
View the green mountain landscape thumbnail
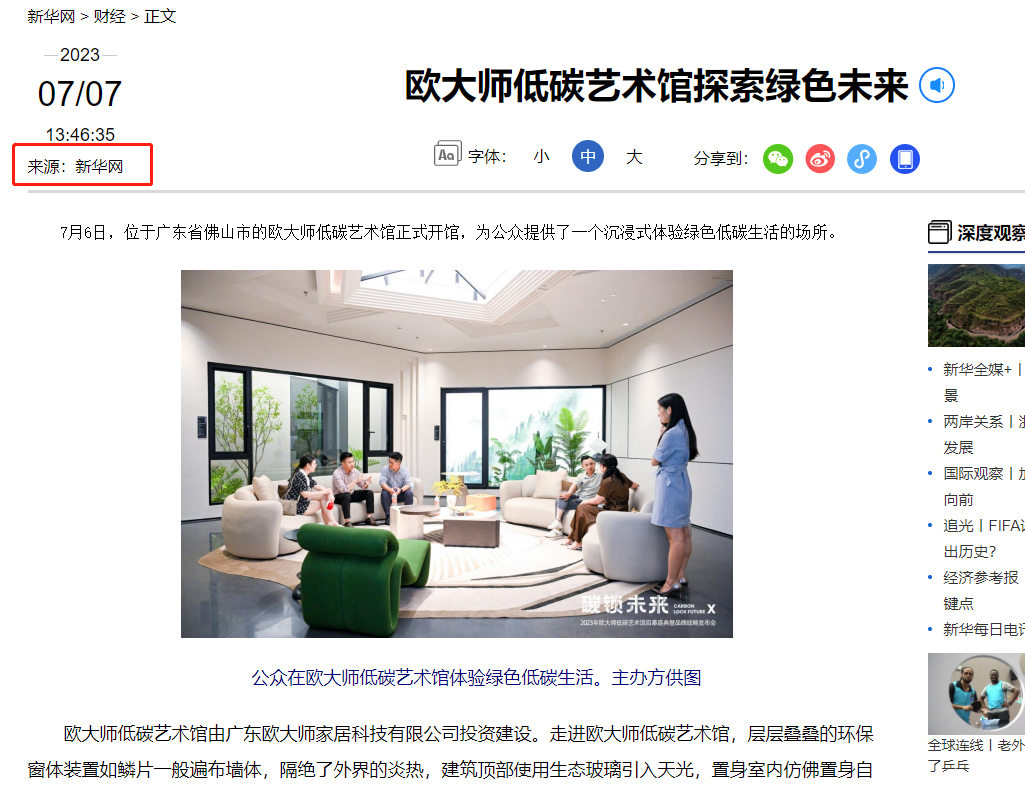977,305
